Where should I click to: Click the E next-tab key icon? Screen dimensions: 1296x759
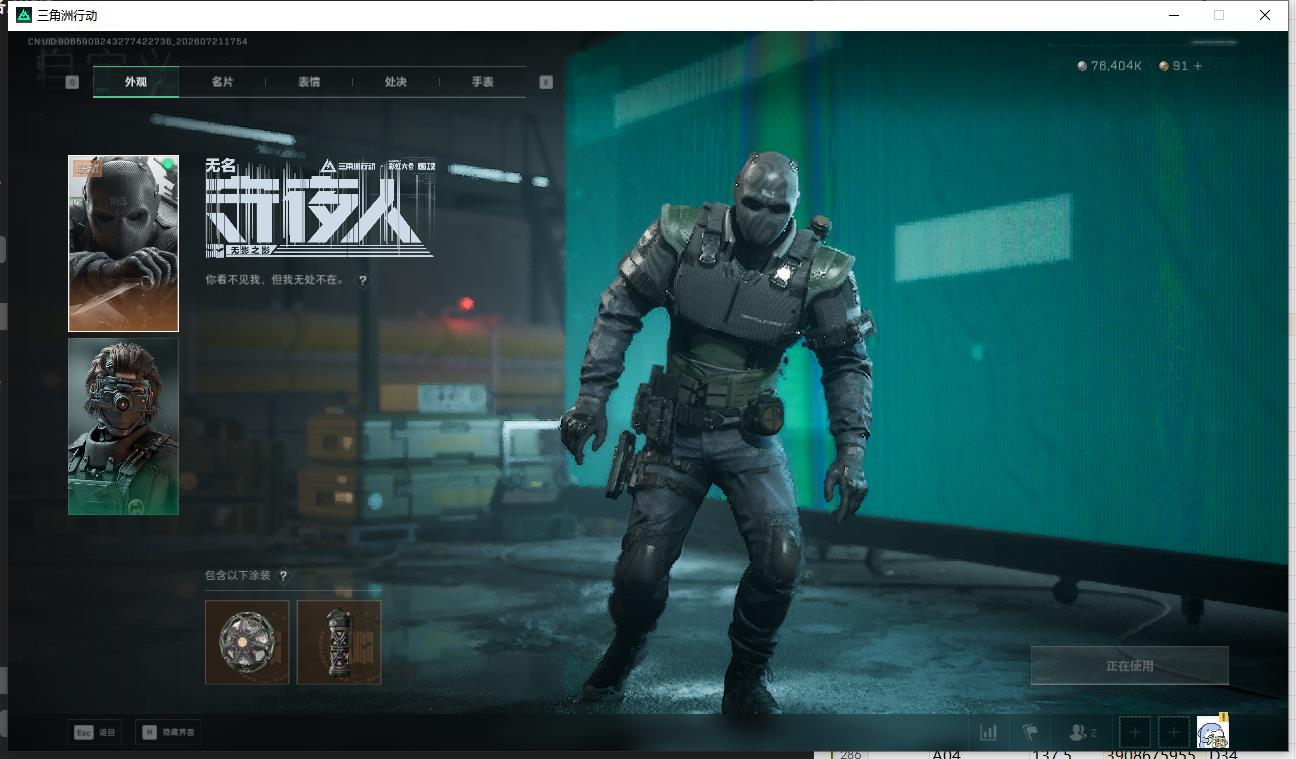click(546, 82)
